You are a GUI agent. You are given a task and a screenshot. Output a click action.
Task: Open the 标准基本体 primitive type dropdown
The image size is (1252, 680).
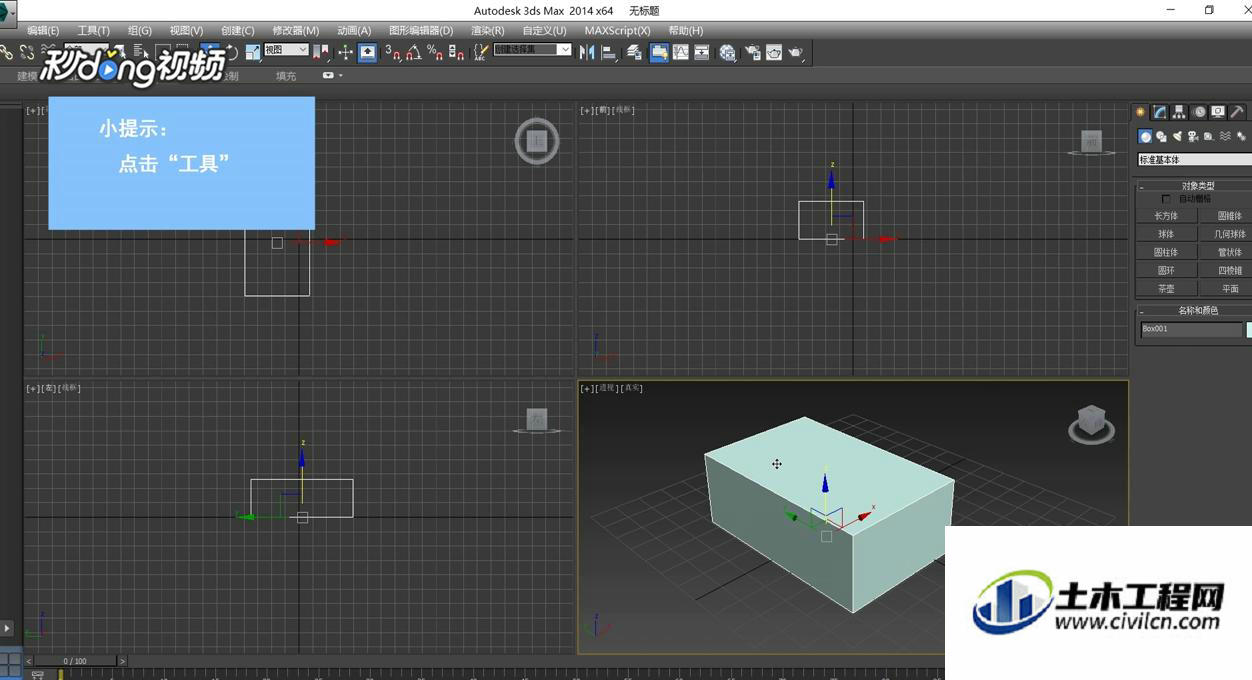coord(1195,160)
